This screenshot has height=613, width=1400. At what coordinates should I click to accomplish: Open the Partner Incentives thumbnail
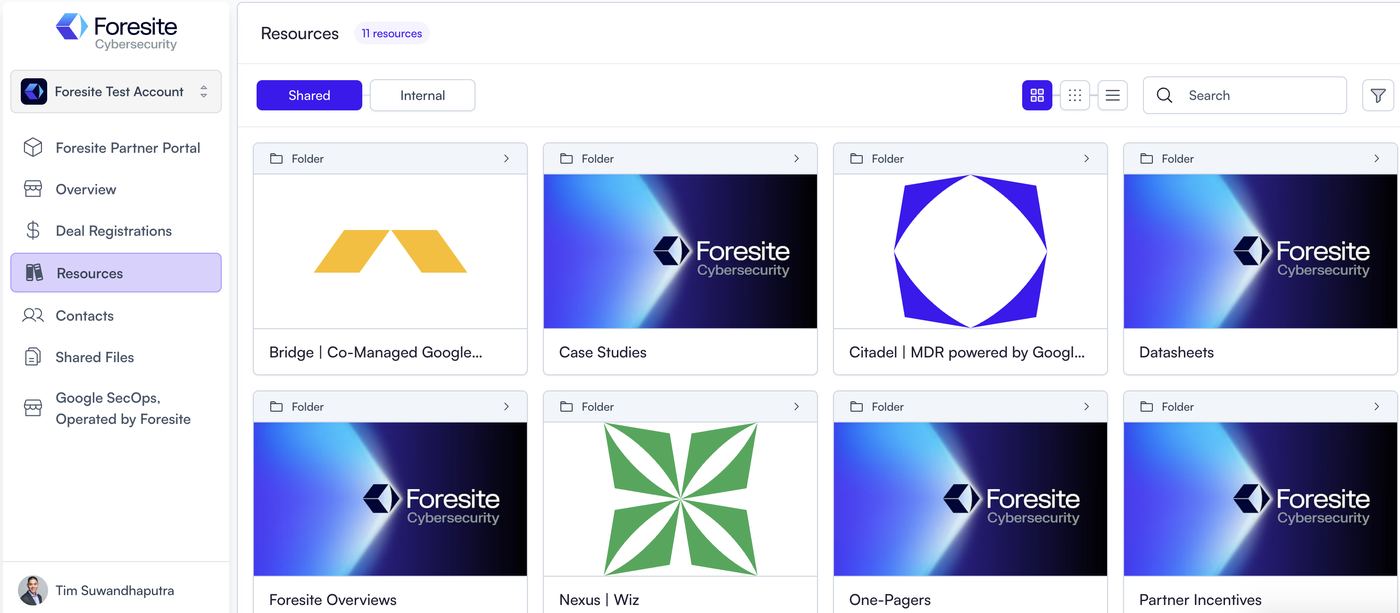[x=1260, y=499]
